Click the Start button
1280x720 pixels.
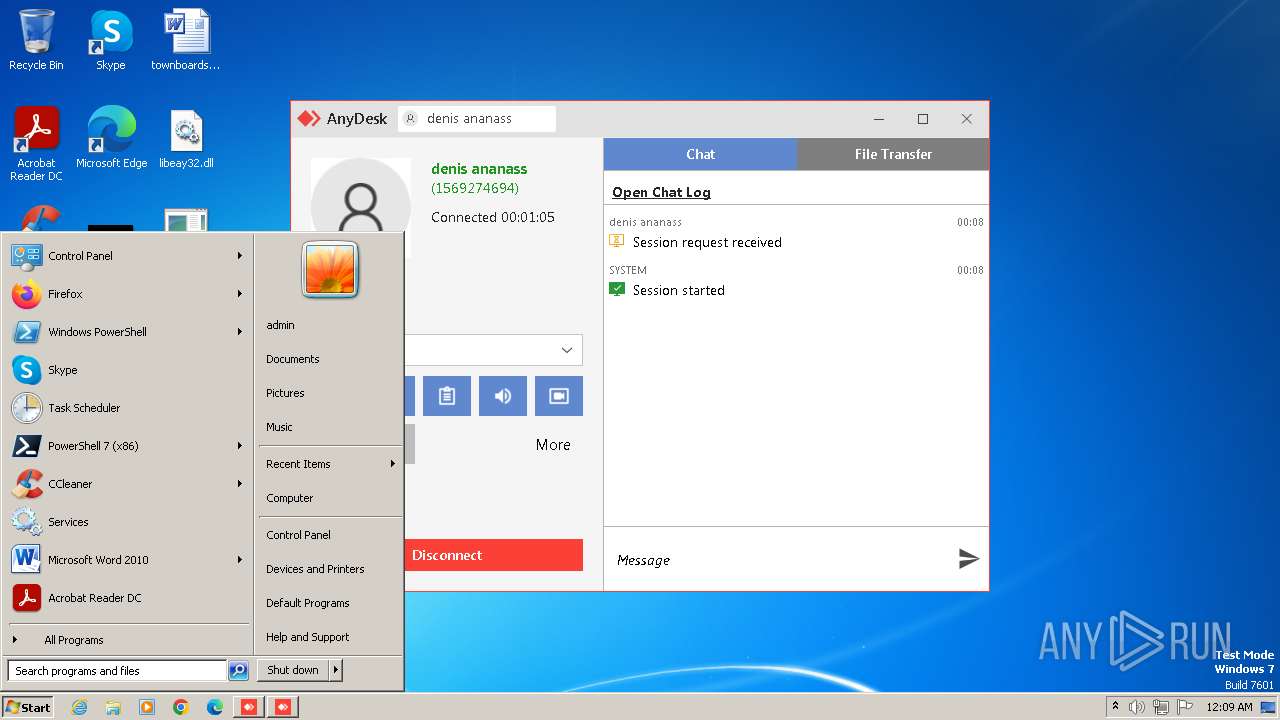tap(28, 707)
